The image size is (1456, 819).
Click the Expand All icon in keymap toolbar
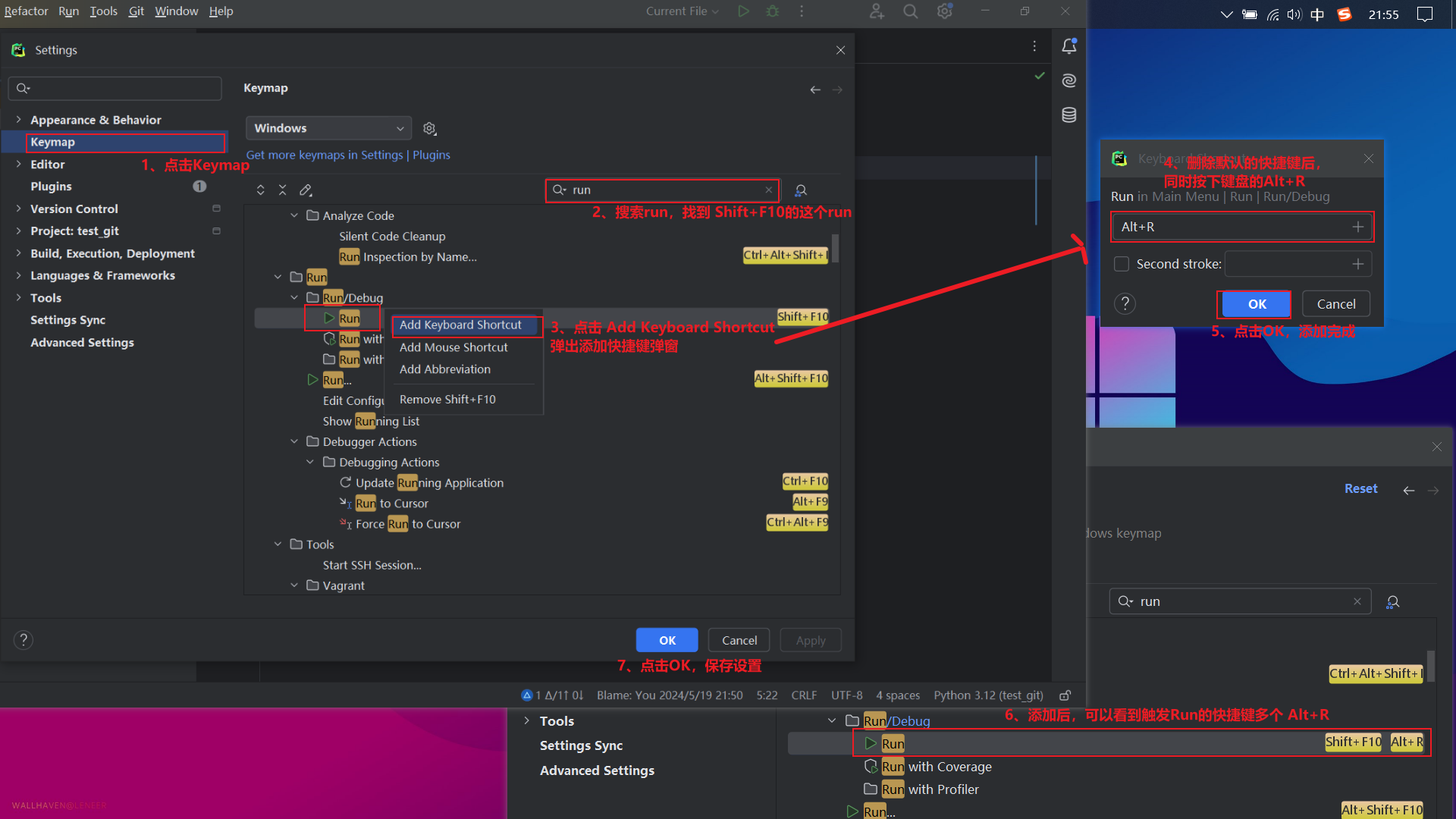260,190
